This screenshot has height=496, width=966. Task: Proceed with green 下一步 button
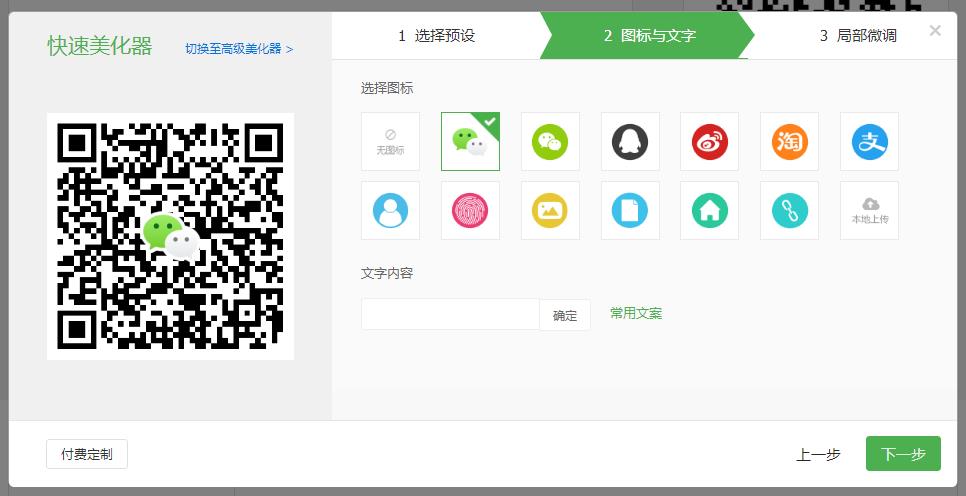[x=903, y=453]
